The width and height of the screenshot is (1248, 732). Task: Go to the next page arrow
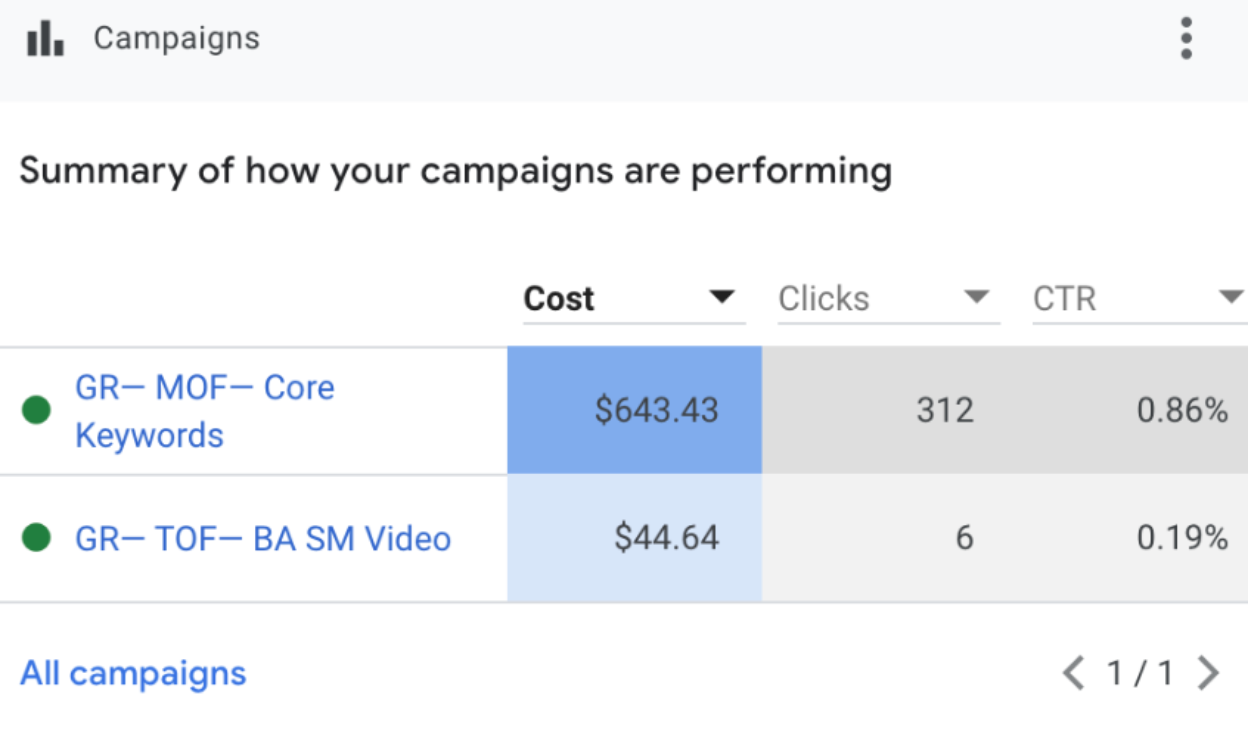pos(1208,673)
